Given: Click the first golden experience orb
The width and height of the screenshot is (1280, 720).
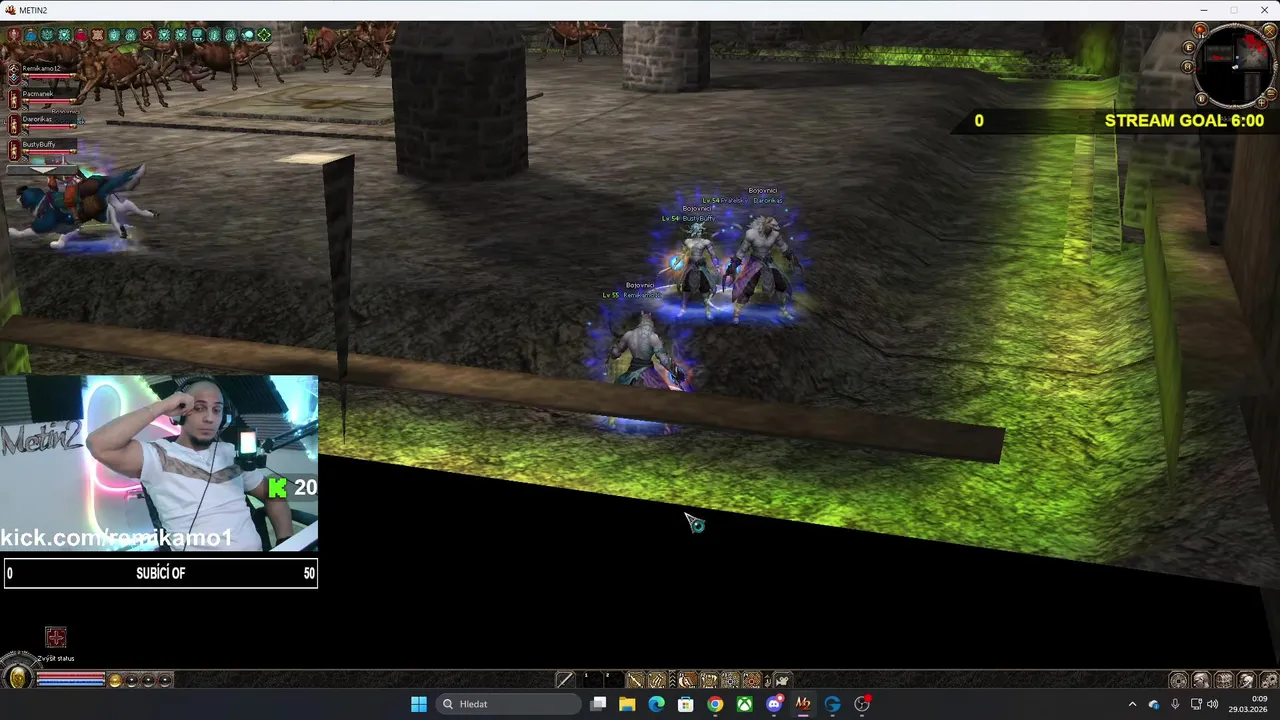Looking at the screenshot, I should [115, 680].
